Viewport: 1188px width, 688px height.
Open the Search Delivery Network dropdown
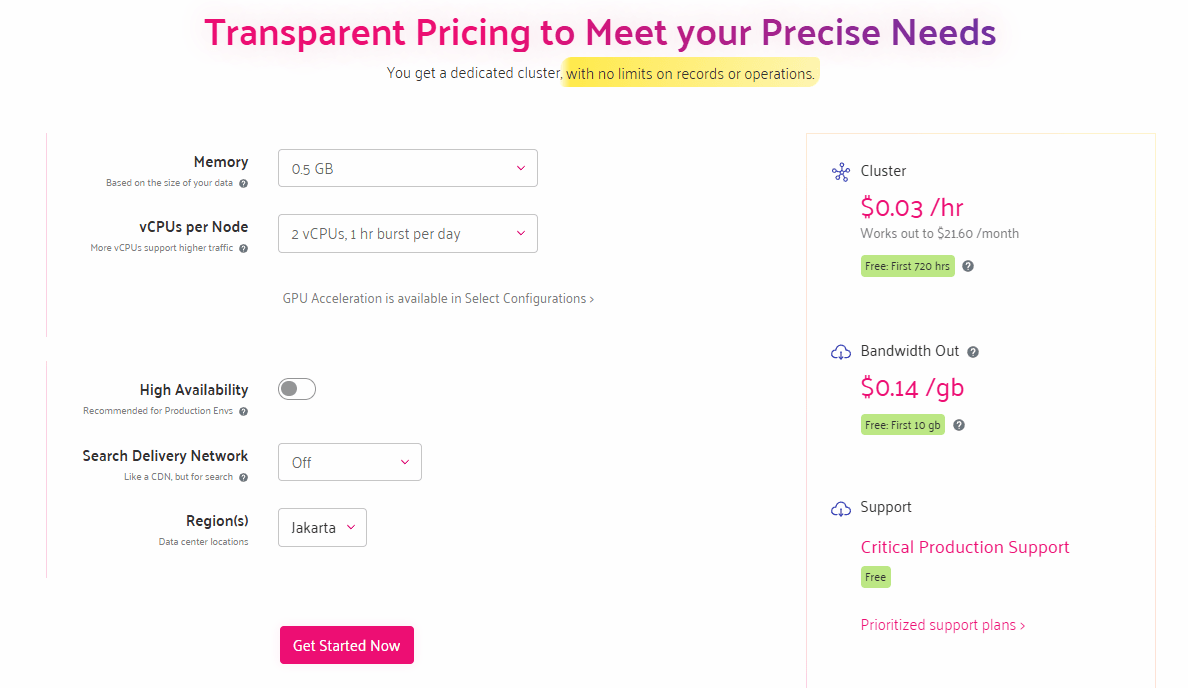coord(349,462)
